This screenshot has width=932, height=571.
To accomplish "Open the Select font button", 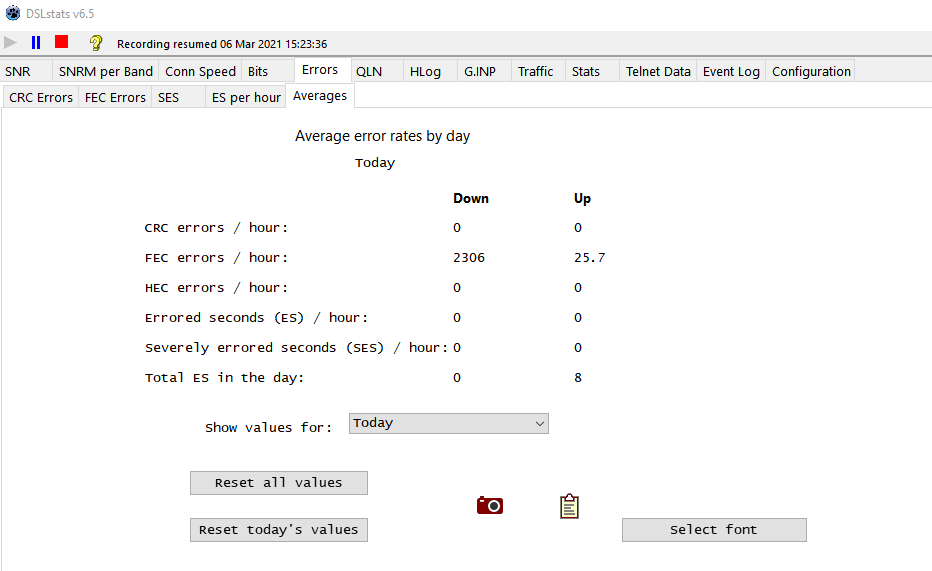I will (x=714, y=530).
